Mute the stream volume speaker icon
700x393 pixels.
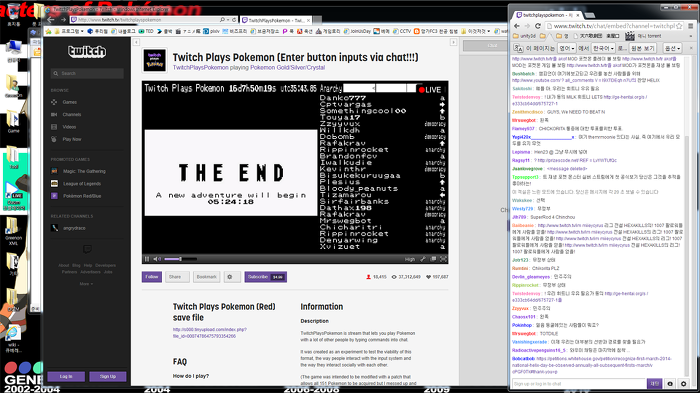click(157, 259)
